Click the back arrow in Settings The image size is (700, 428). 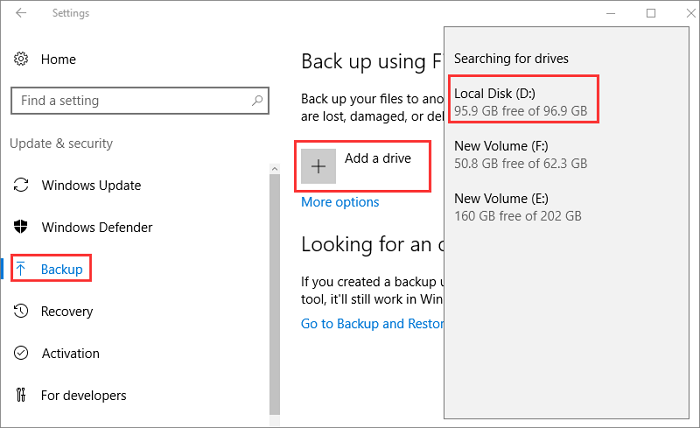coord(21,14)
